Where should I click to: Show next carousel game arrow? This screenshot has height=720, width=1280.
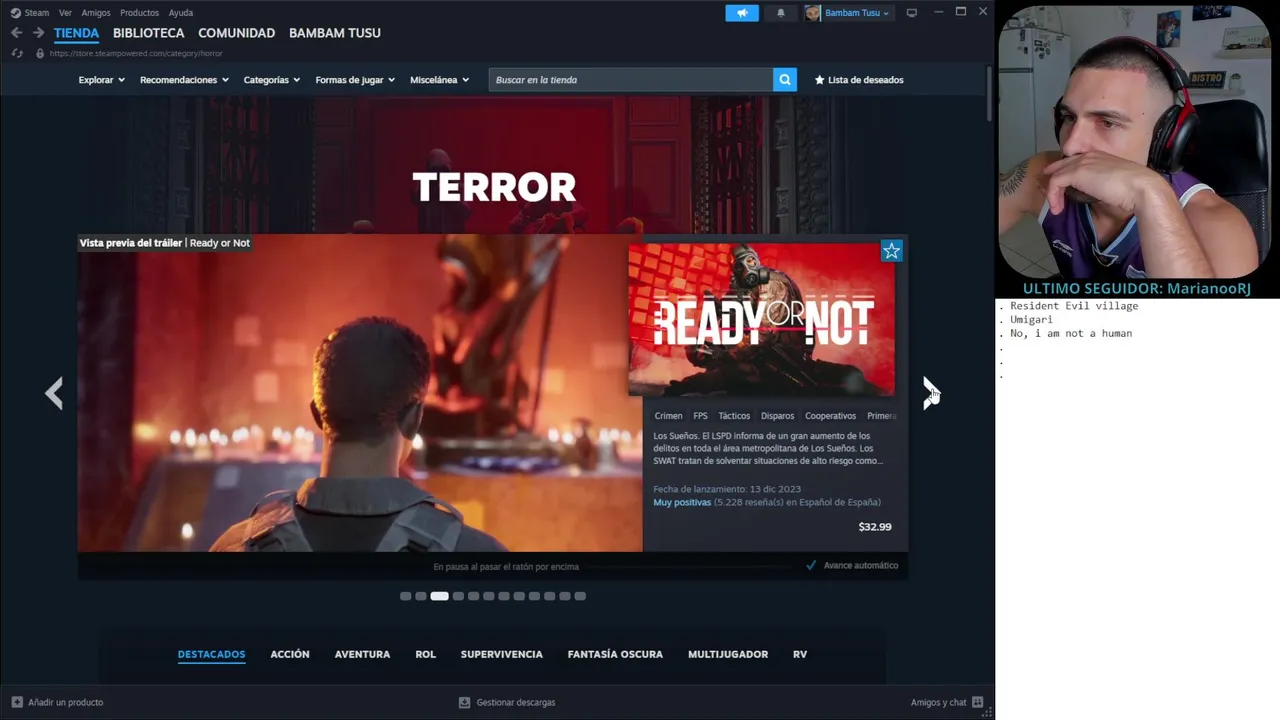pyautogui.click(x=931, y=393)
